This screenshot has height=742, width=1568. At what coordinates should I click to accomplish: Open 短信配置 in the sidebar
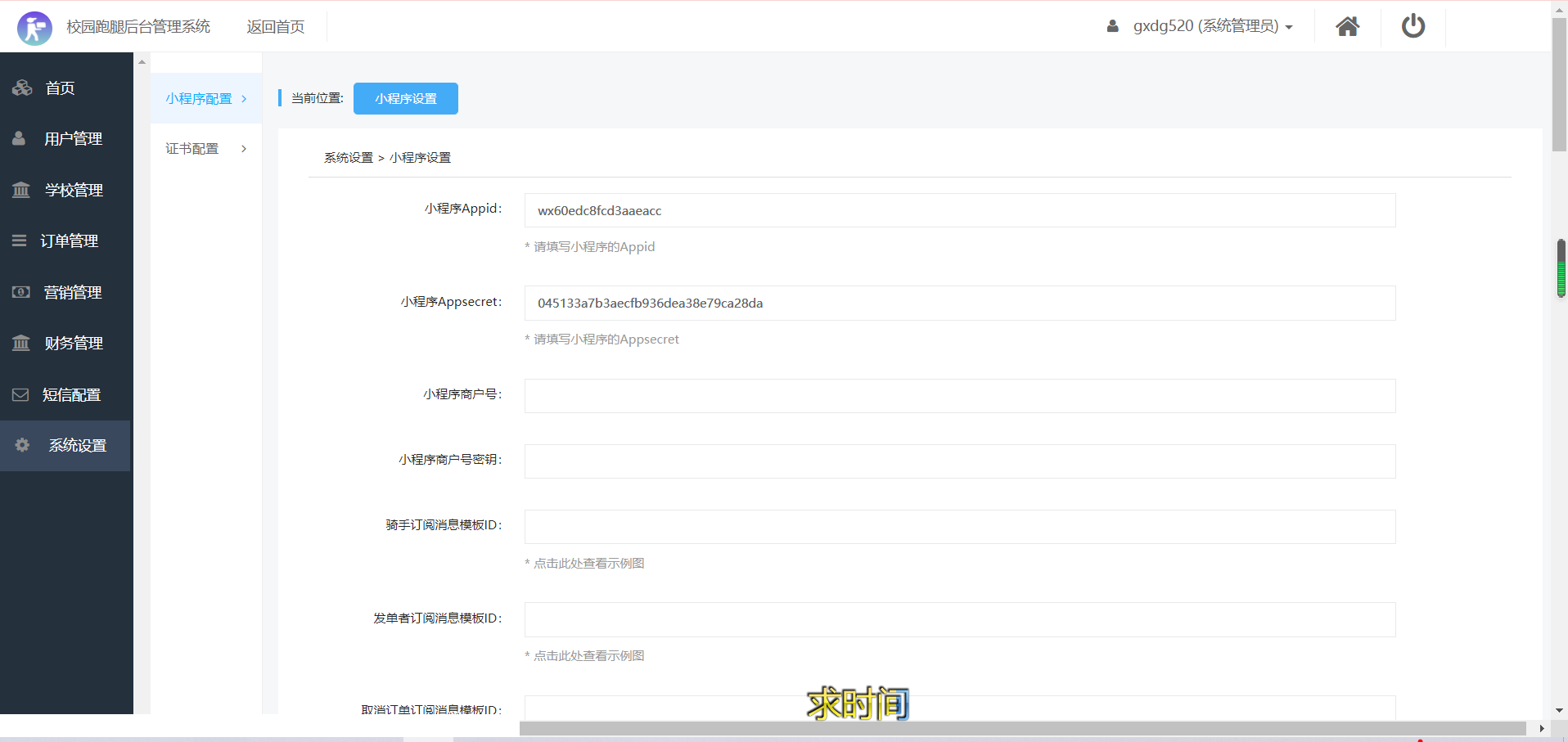pos(71,395)
